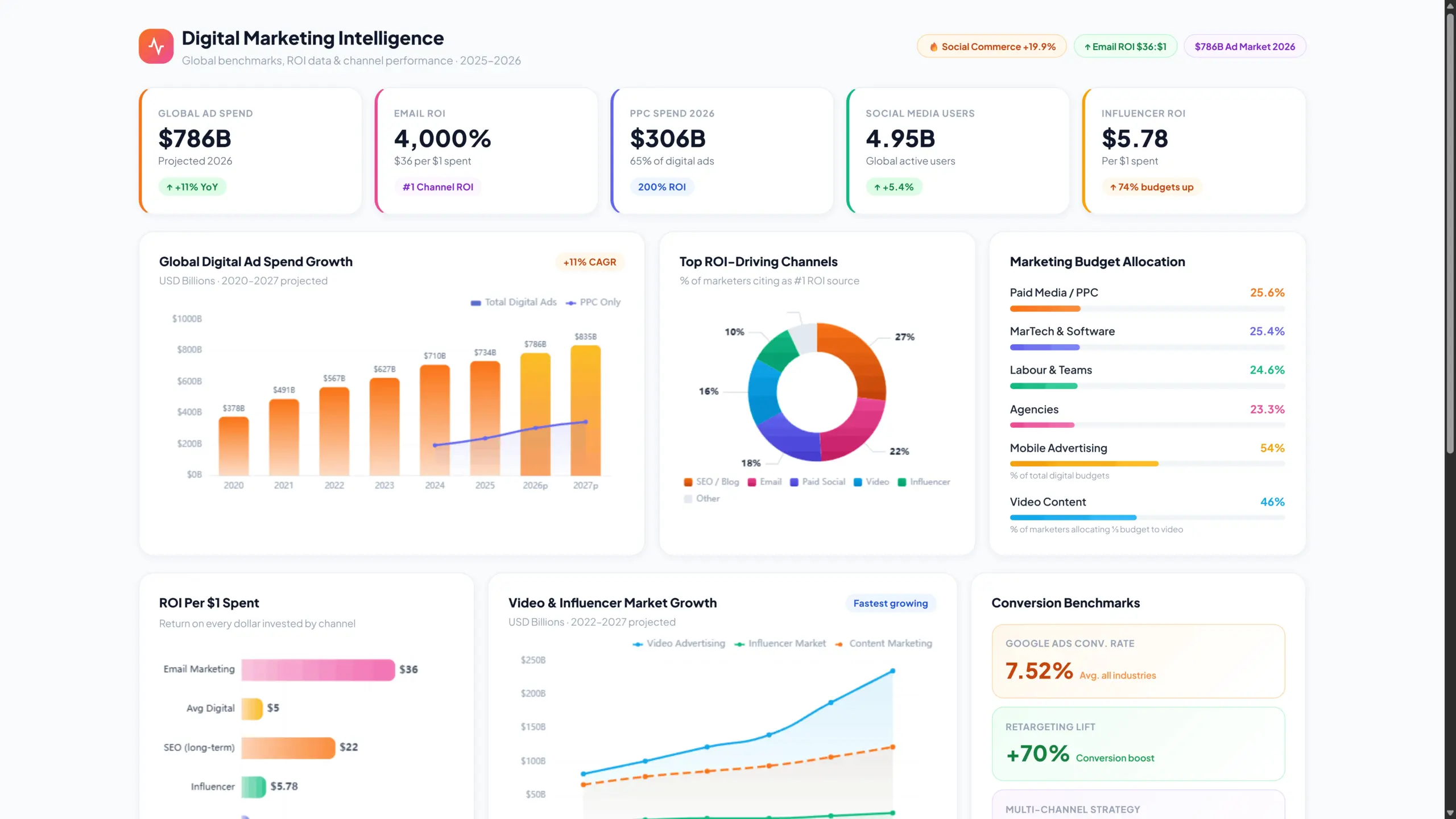Click the 2027p bar labeled $835B
Image resolution: width=1456 pixels, height=819 pixels.
point(586,411)
